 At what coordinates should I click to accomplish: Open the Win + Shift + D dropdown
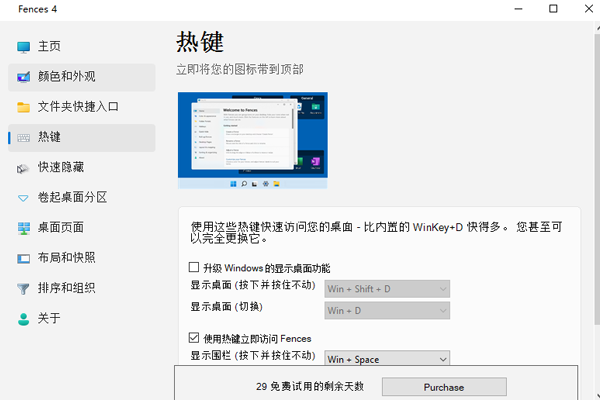click(387, 289)
